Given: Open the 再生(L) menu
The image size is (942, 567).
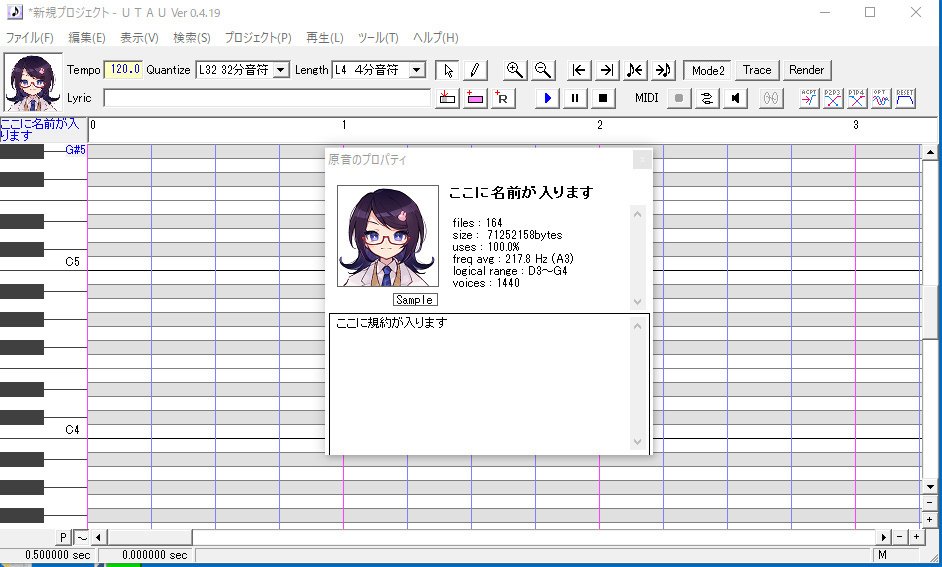Looking at the screenshot, I should tap(324, 38).
